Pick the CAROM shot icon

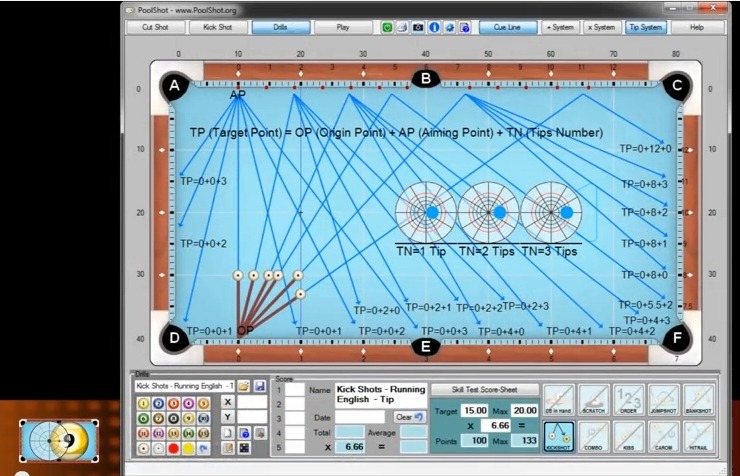(662, 436)
